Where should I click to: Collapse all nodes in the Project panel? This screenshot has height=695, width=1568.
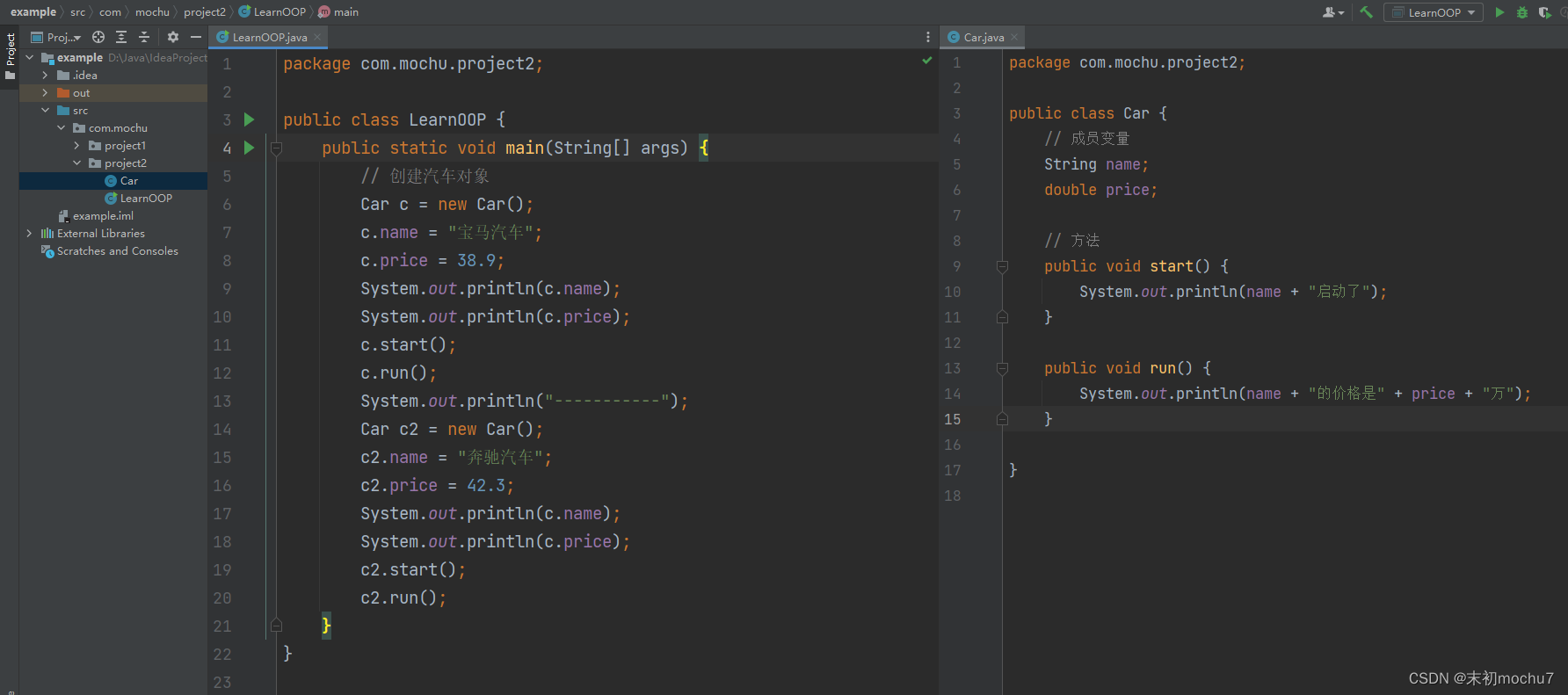click(144, 37)
